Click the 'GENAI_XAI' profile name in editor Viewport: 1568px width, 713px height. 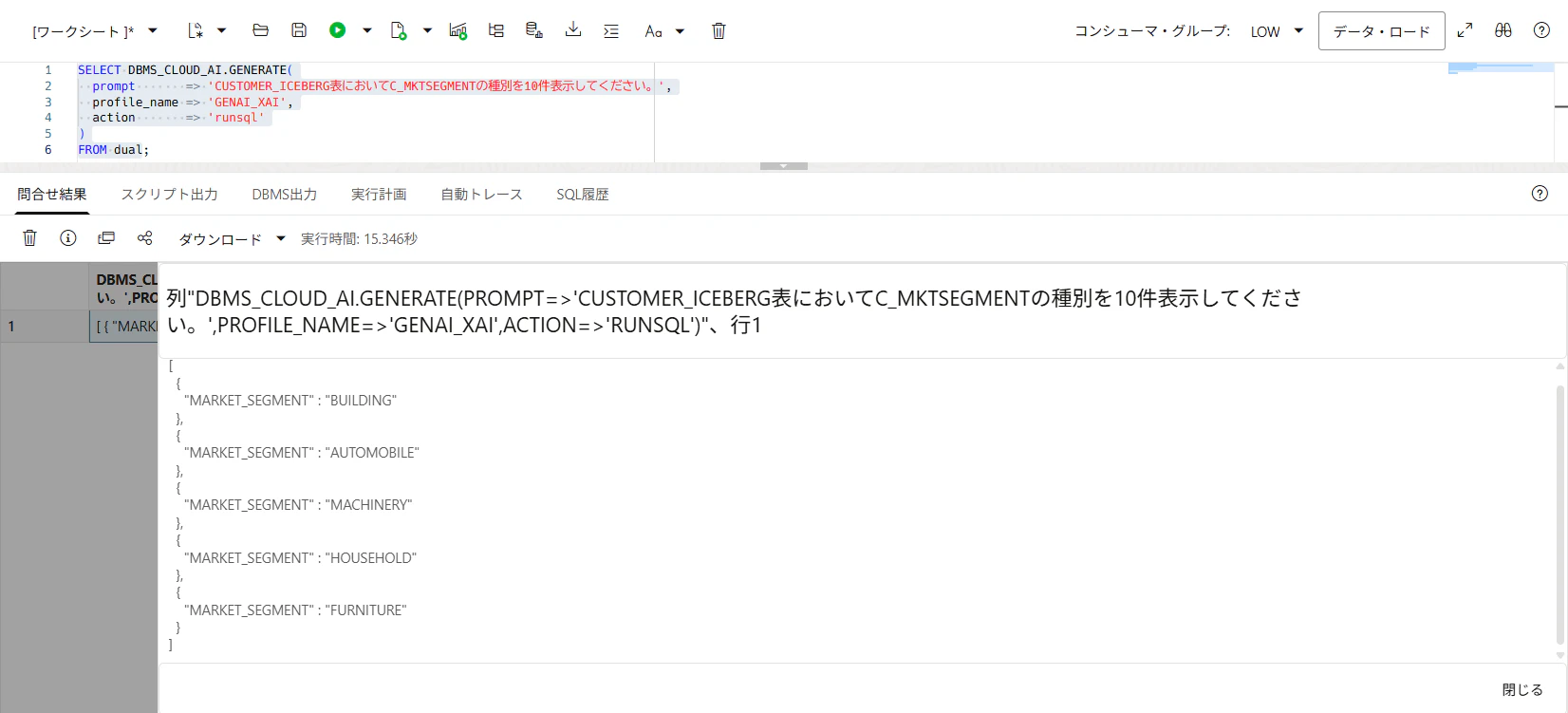[247, 103]
